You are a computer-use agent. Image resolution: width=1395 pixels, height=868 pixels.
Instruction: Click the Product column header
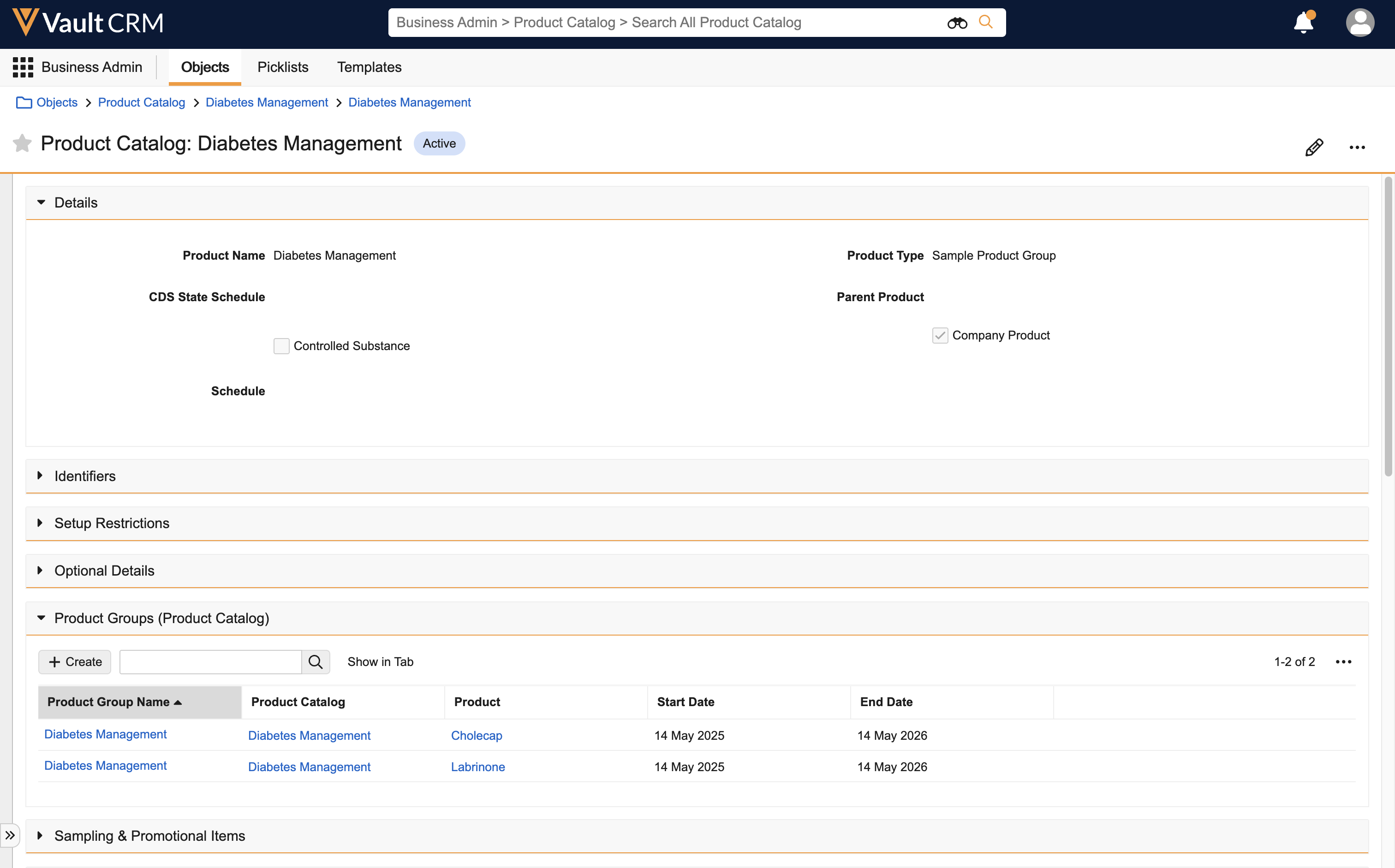pos(546,702)
